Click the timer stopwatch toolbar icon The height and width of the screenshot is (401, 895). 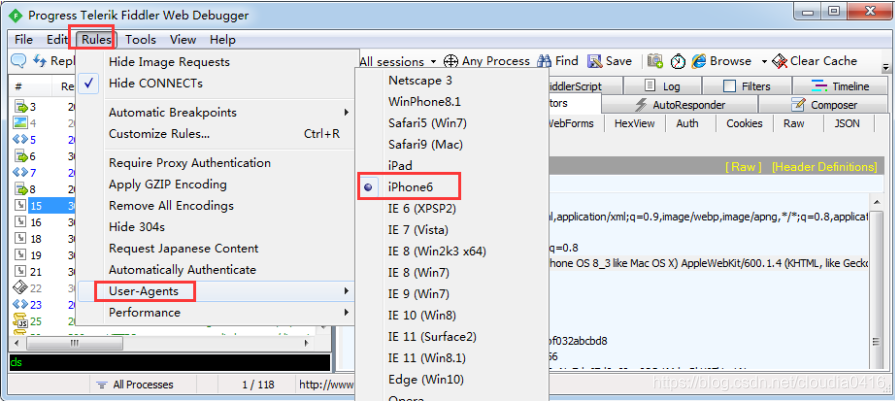[x=678, y=61]
